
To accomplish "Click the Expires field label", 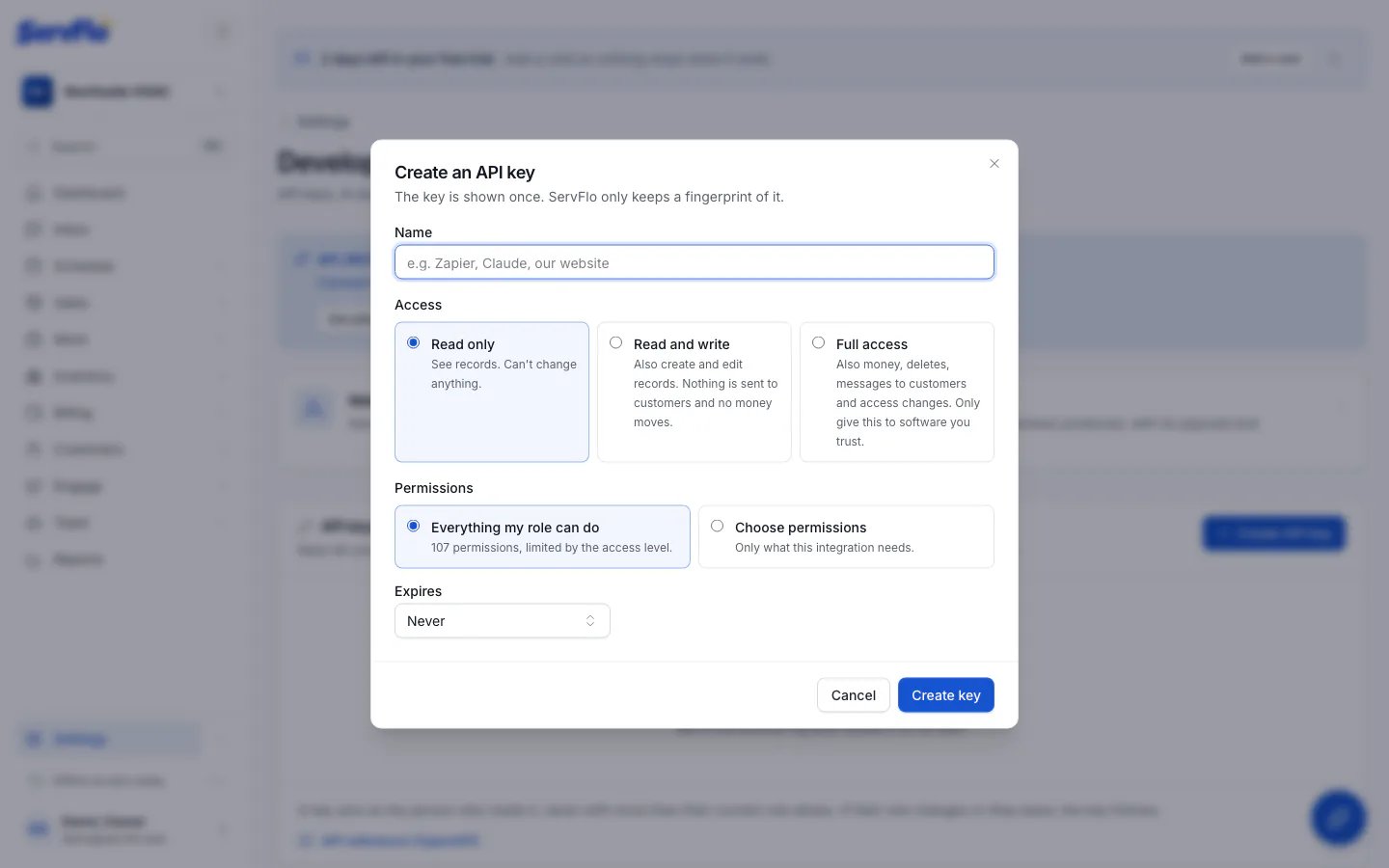I will point(419,591).
